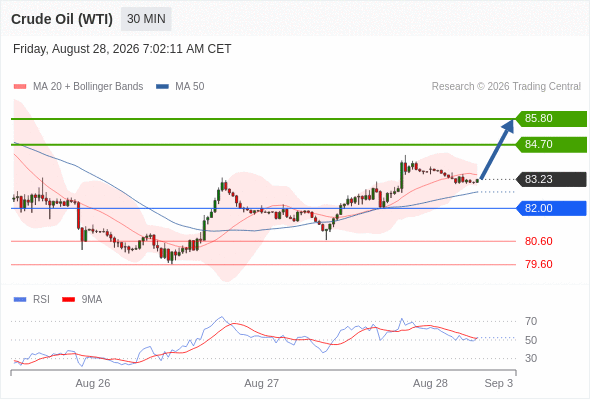Toggle the MA 50 legend label
590x400 pixels.
click(x=190, y=87)
